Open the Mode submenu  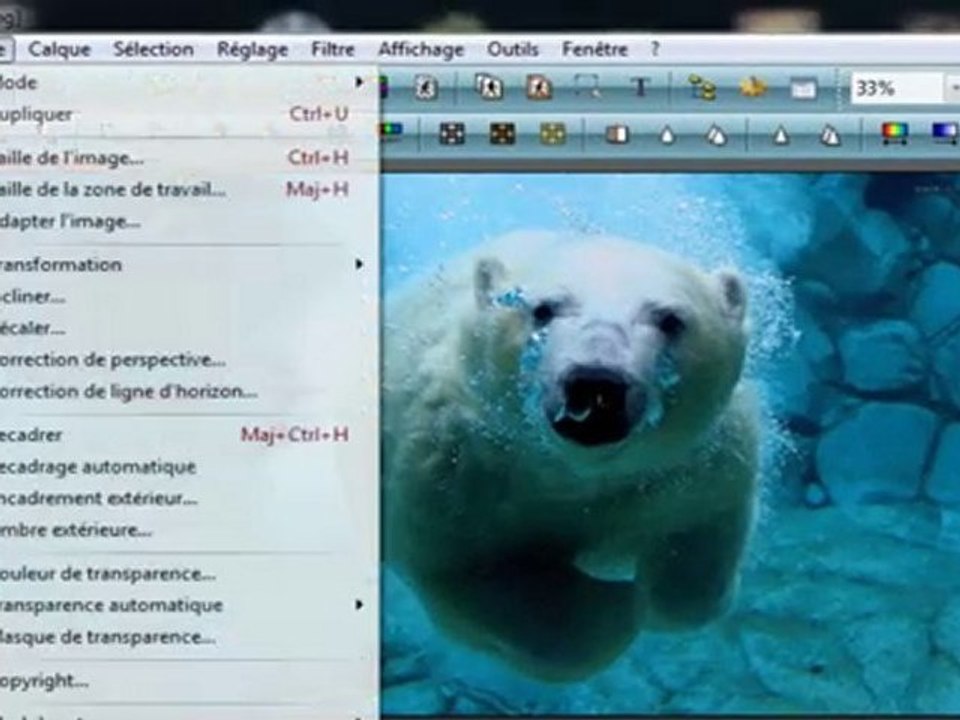pyautogui.click(x=184, y=82)
